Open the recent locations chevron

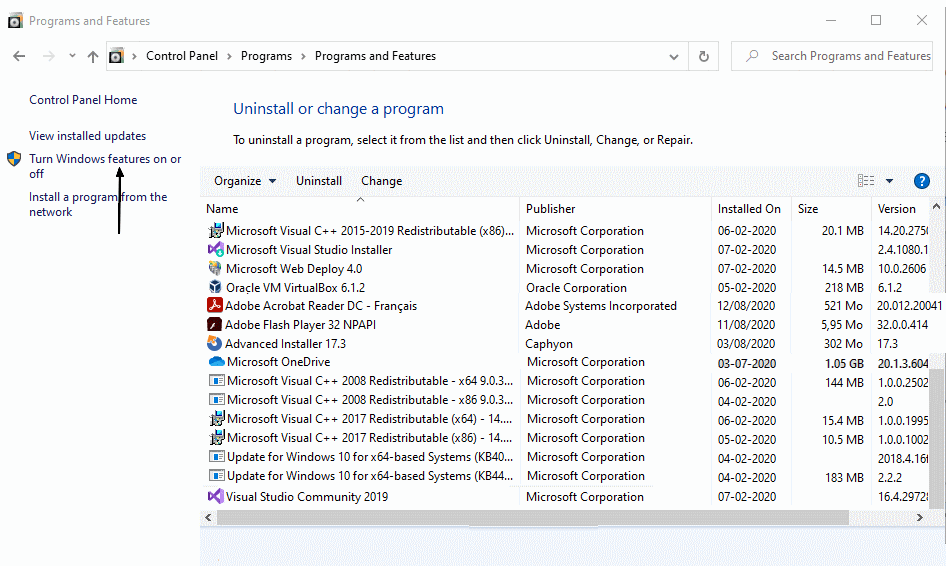click(72, 56)
